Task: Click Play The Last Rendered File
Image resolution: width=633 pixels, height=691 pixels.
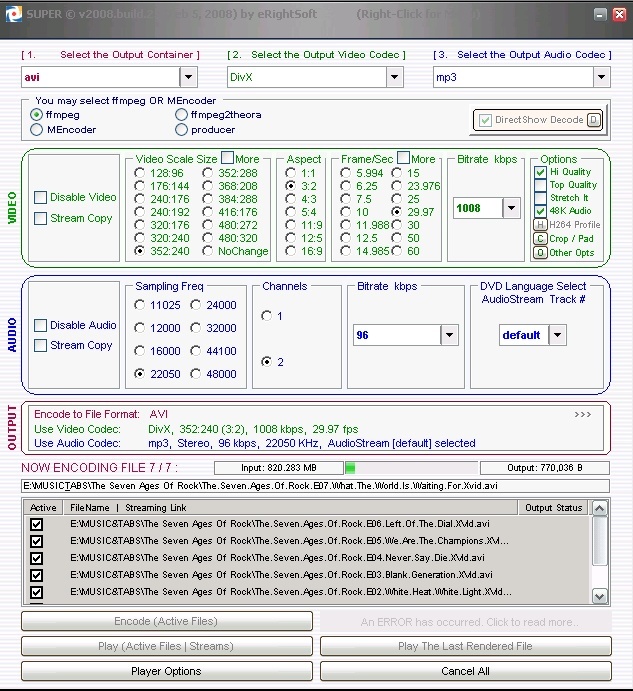Action: pyautogui.click(x=465, y=646)
